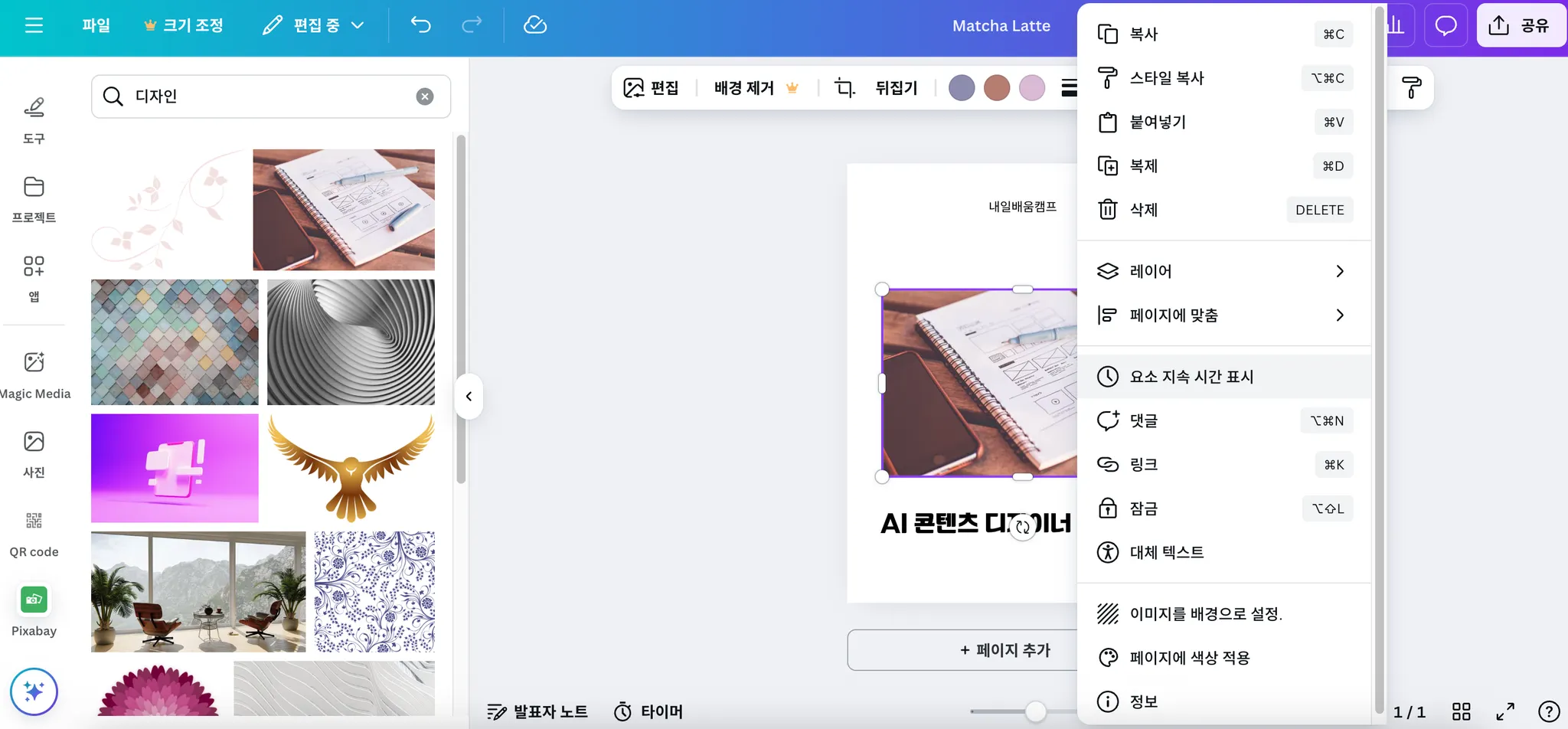Open the help question mark

click(x=1549, y=711)
